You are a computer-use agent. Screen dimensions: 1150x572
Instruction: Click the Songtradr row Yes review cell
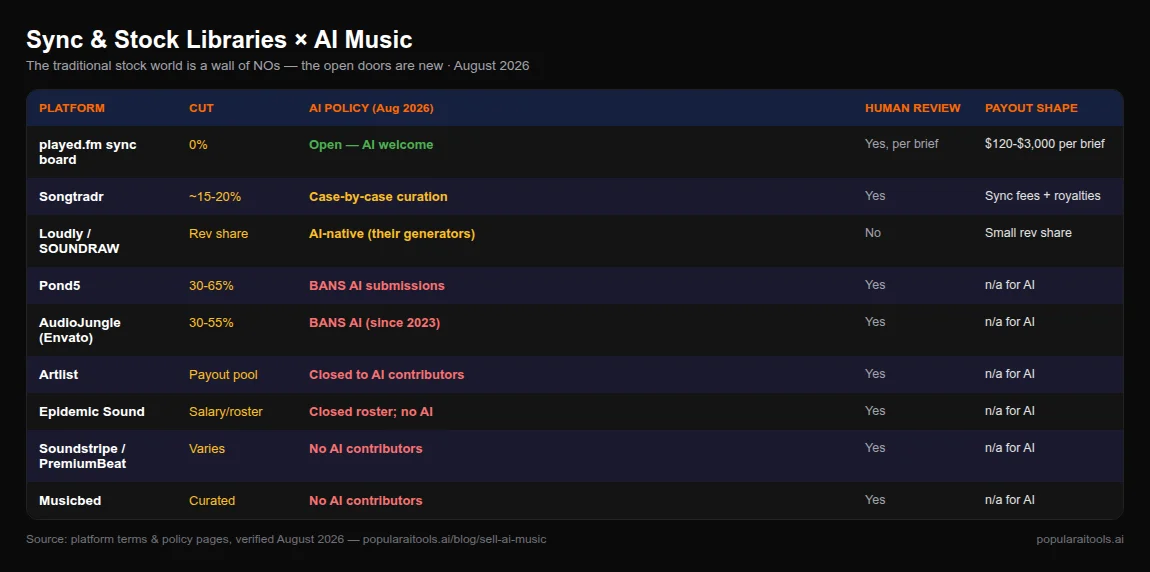[x=875, y=196]
